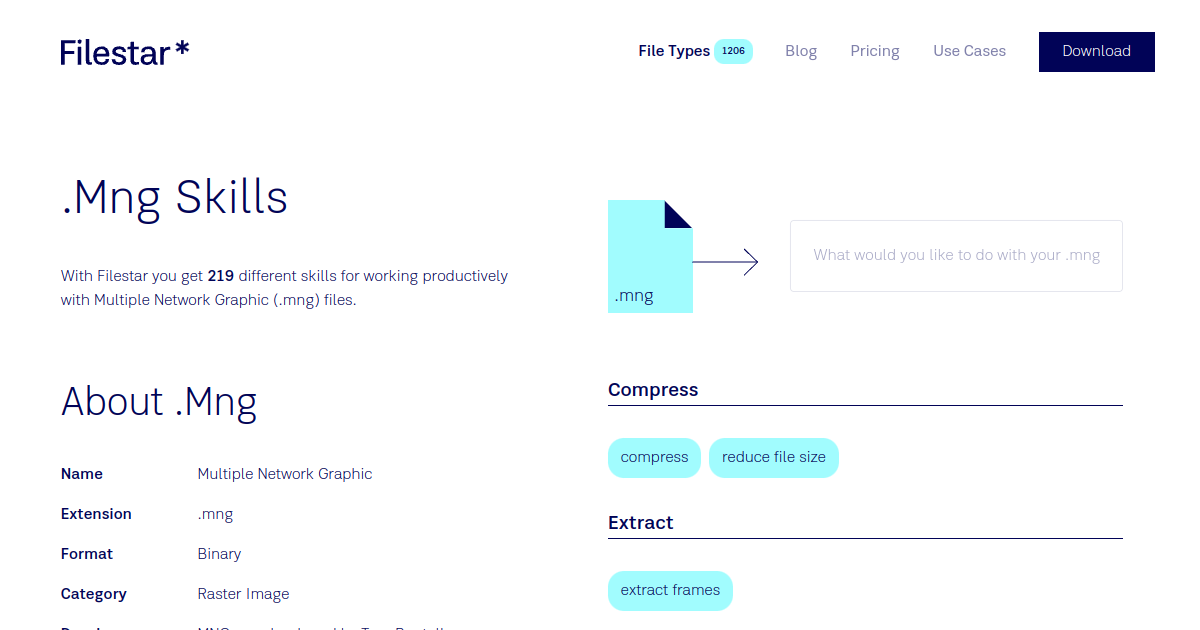Viewport: 1200px width, 630px height.
Task: Open the Pricing page
Action: (x=874, y=50)
